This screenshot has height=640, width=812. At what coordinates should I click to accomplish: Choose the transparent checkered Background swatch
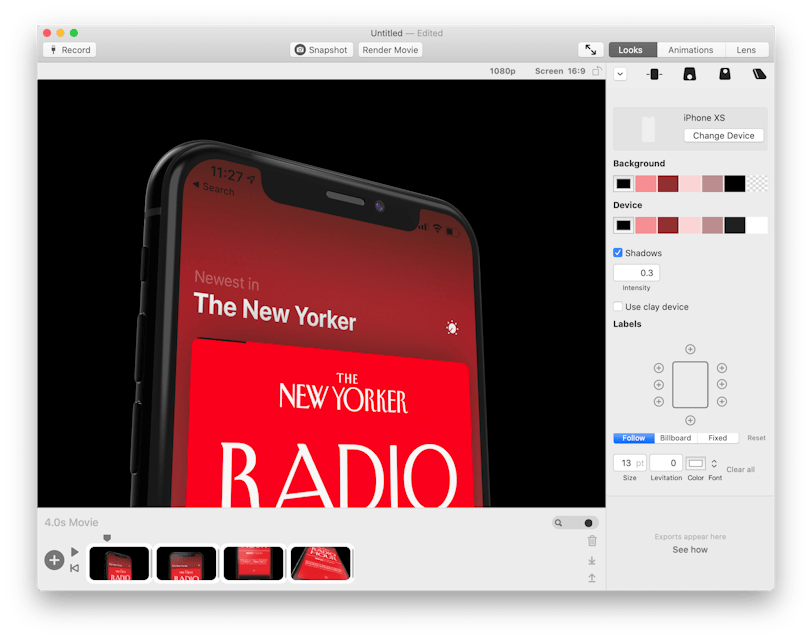(x=757, y=183)
